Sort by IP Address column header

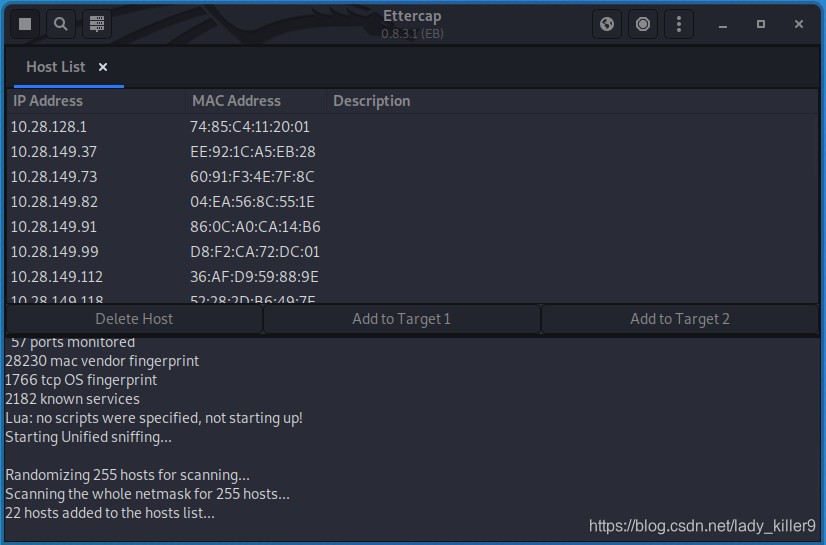96,101
